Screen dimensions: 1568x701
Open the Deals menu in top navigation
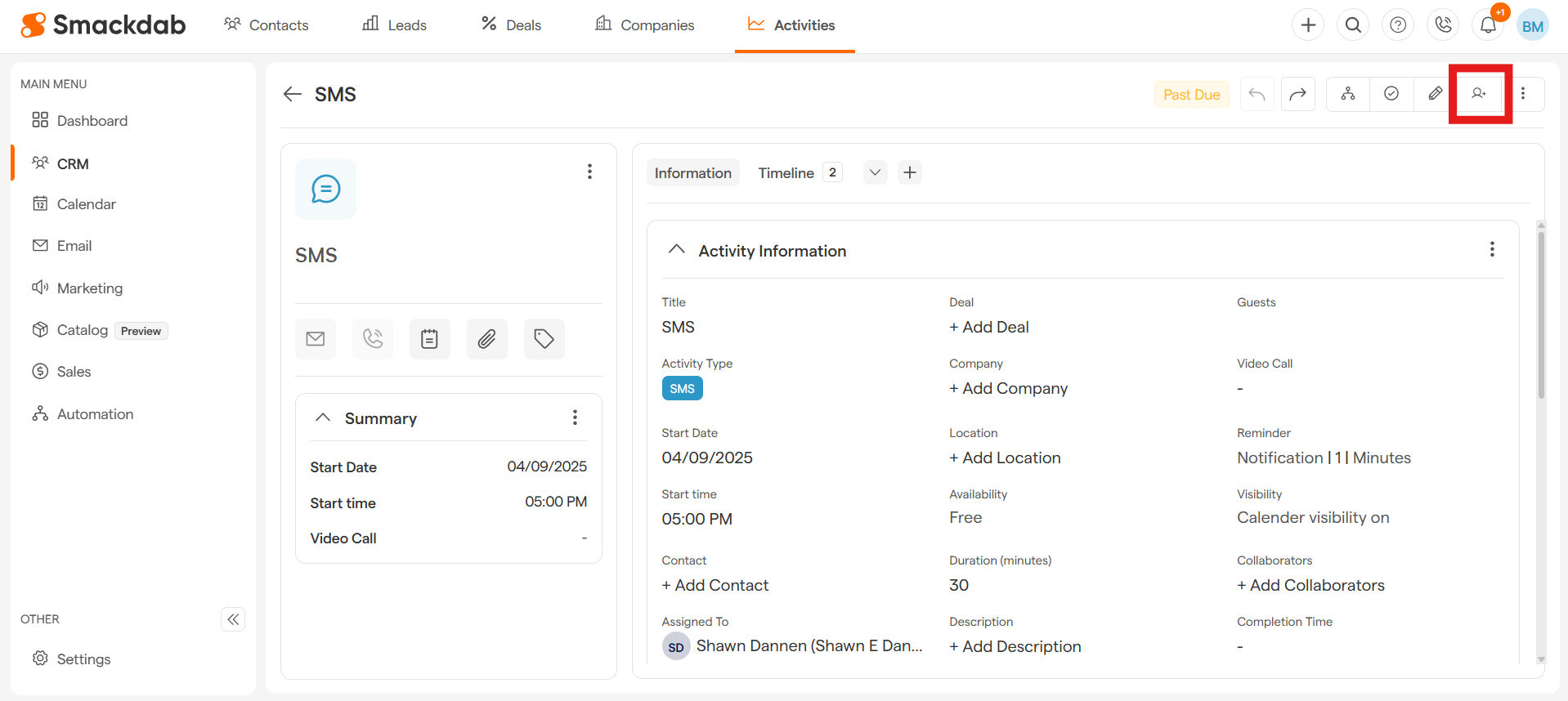coord(511,25)
